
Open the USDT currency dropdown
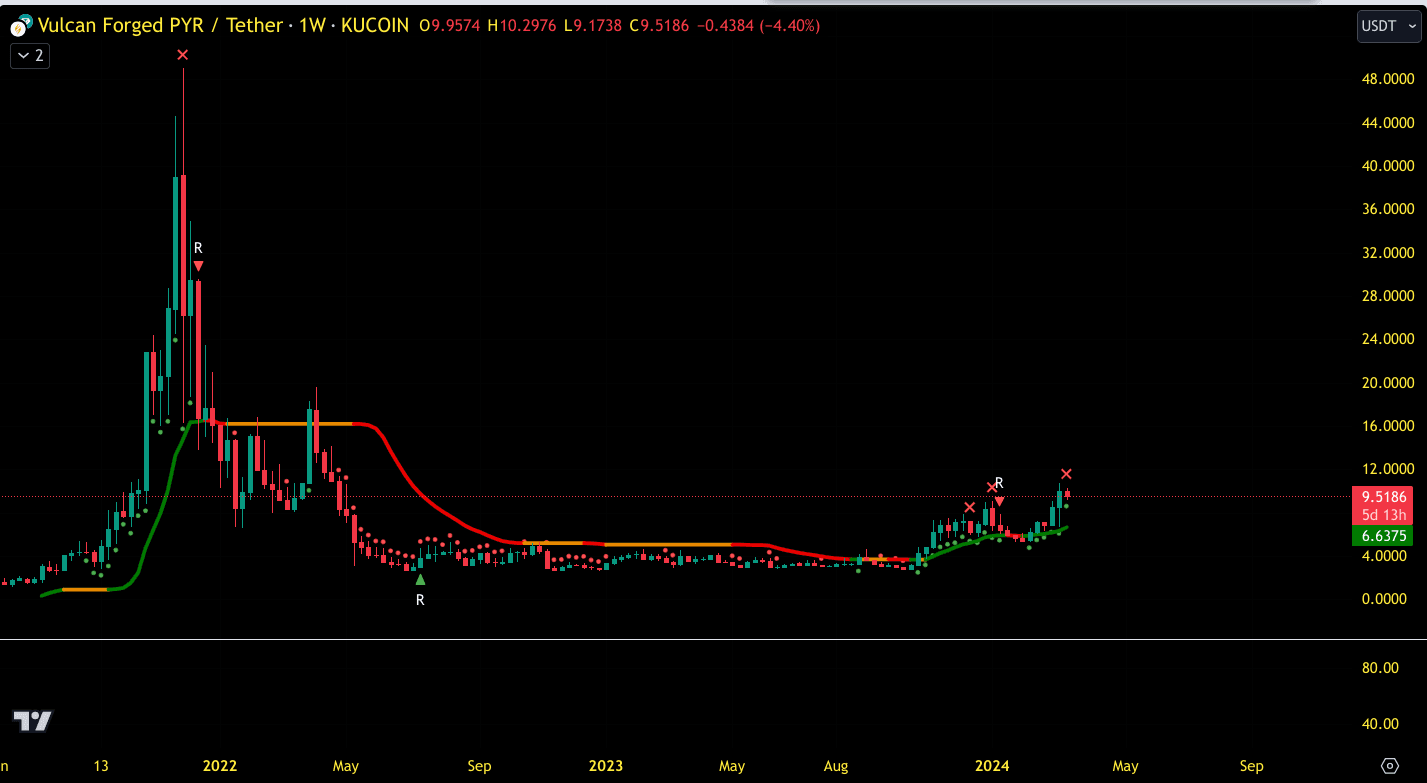(1388, 26)
